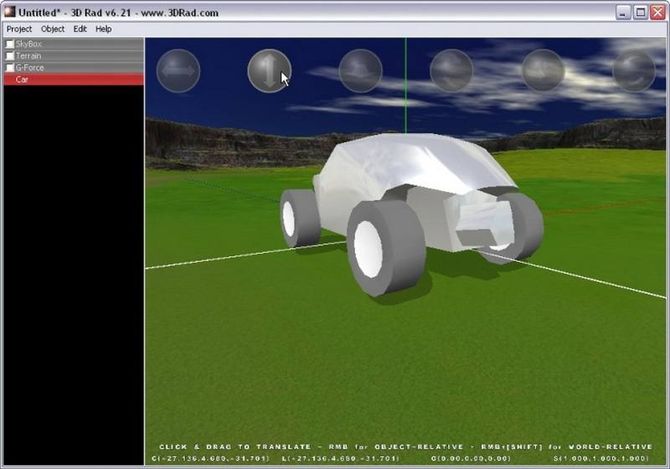Open the Help menu
Screen dimensions: 670x469
[x=103, y=29]
